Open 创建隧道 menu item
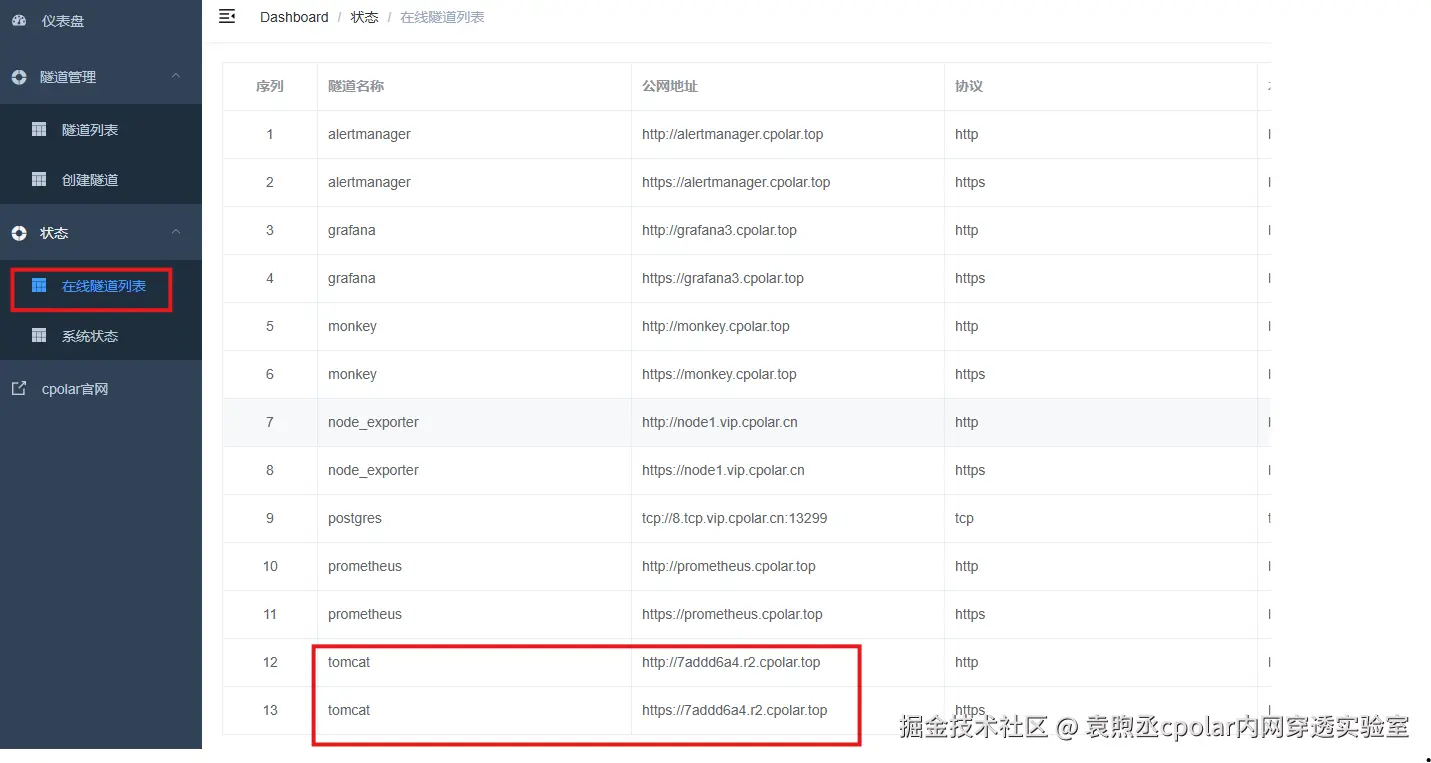The width and height of the screenshot is (1431, 763). pos(101,179)
